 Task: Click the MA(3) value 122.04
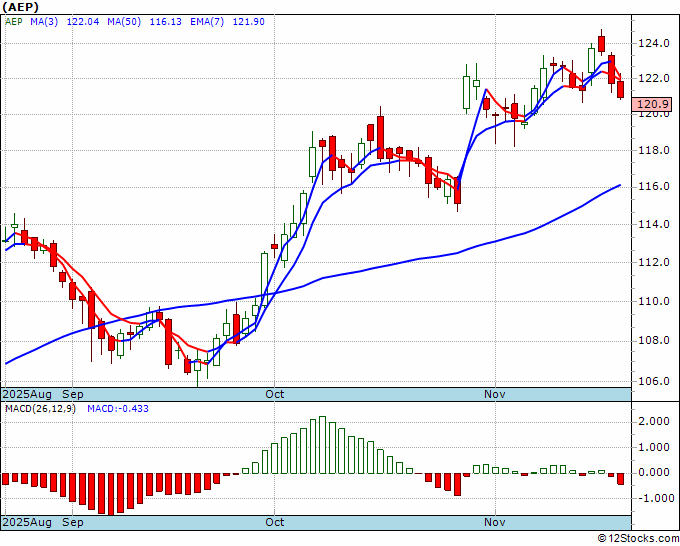coord(83,22)
